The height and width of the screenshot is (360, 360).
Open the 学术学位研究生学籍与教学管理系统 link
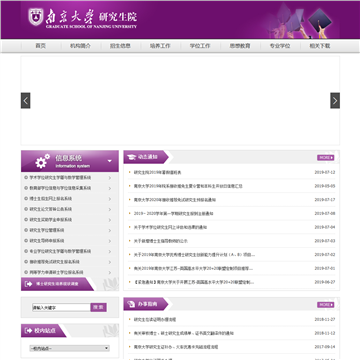point(60,178)
